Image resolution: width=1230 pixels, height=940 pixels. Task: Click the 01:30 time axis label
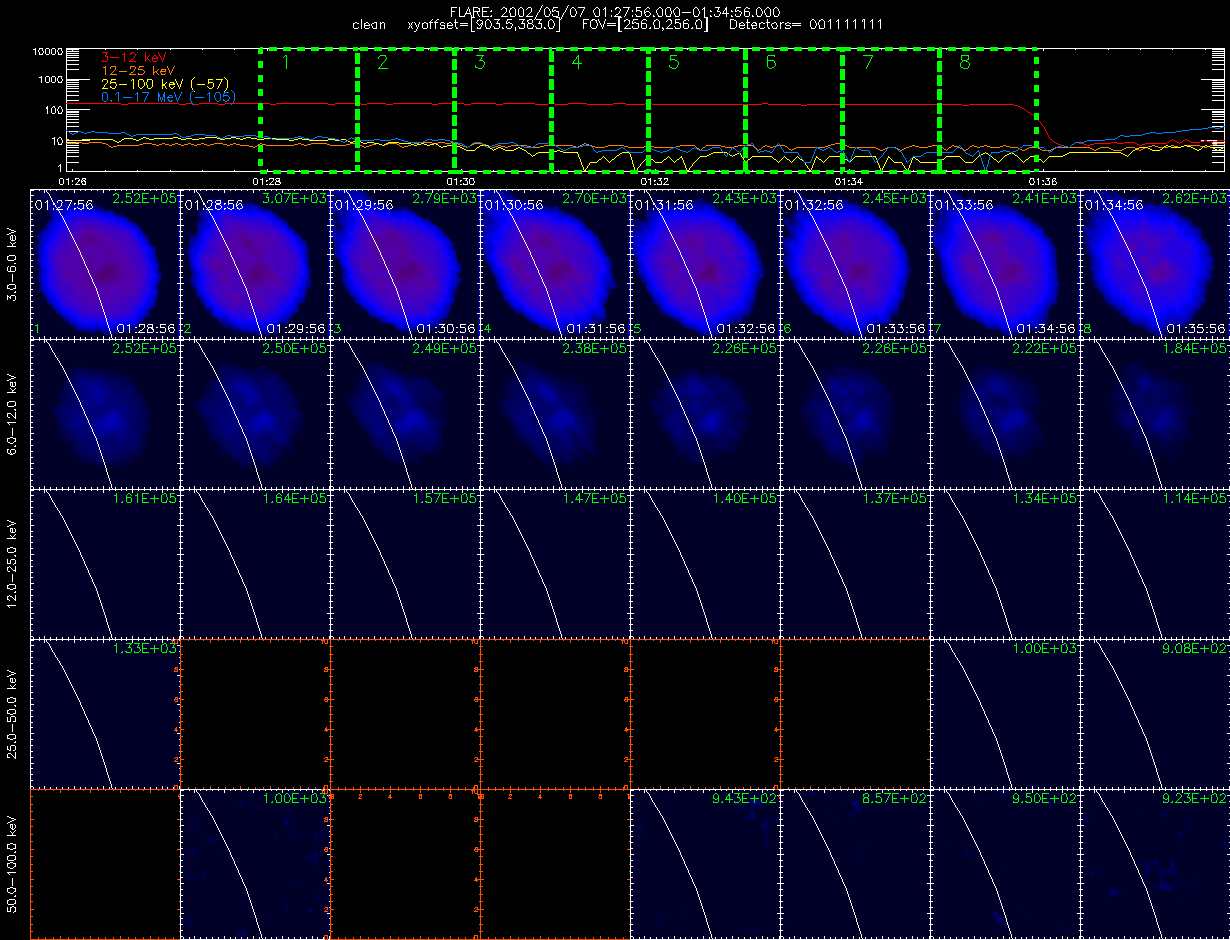(x=460, y=181)
